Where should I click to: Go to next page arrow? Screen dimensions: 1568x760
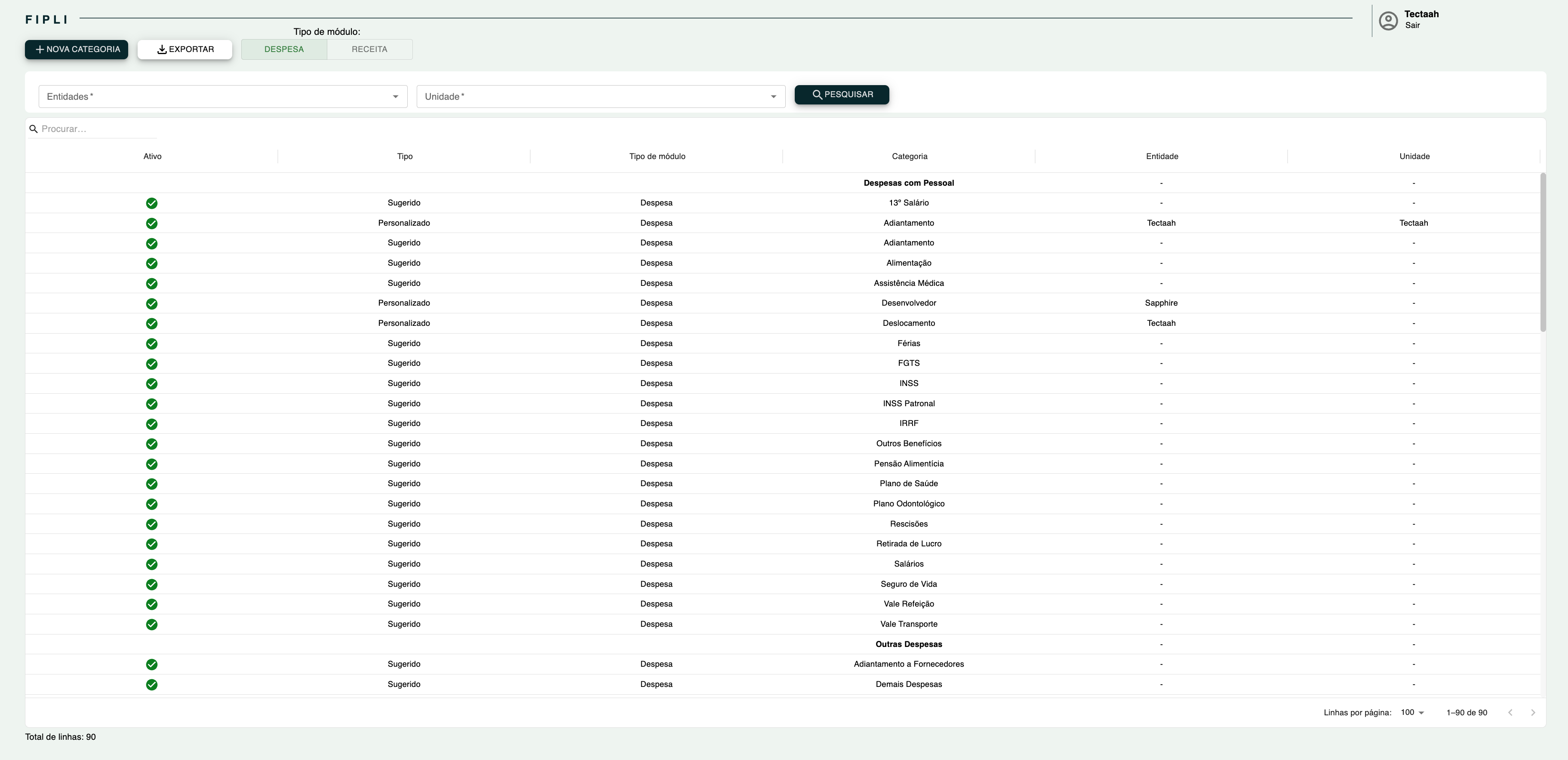point(1533,713)
